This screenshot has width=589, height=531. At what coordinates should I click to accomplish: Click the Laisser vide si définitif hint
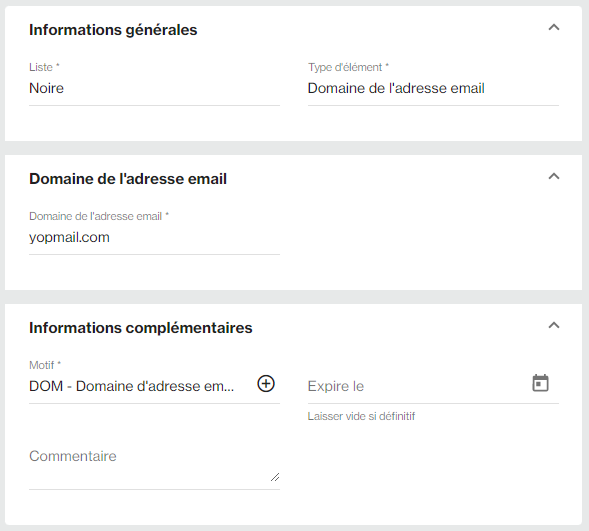point(361,416)
